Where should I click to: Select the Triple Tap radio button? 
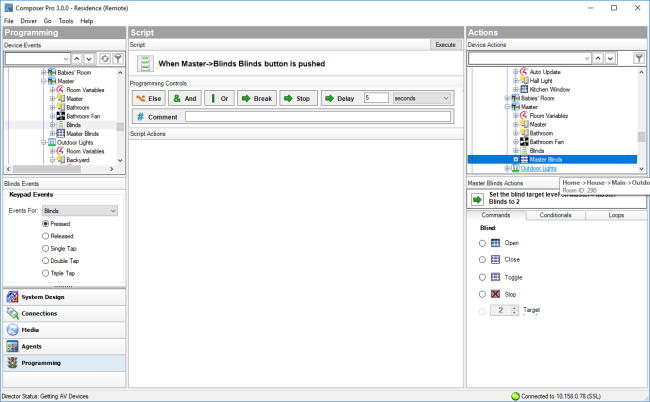[x=46, y=274]
